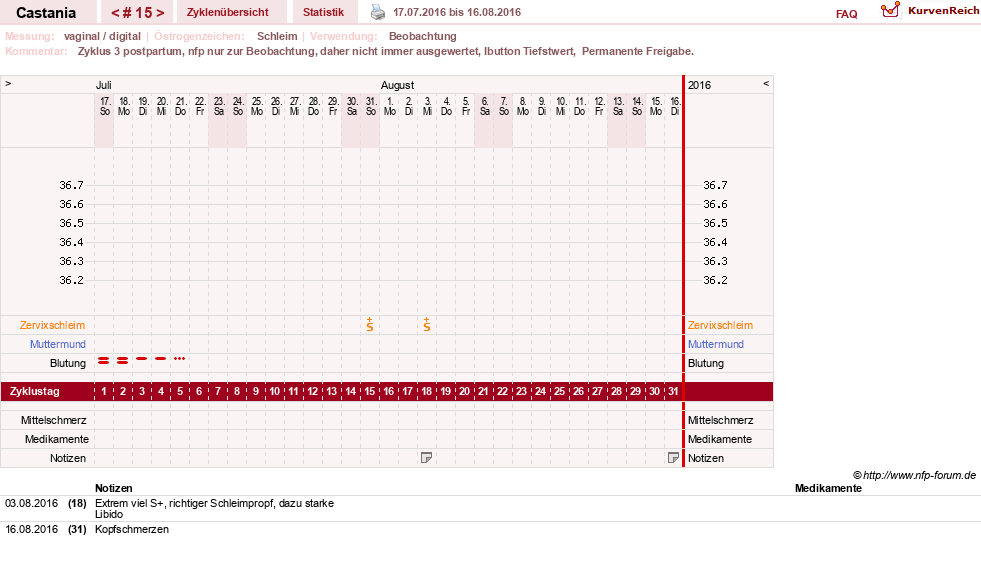Select cycle day 18 in the Zyklustag bar
The width and height of the screenshot is (981, 561).
[427, 391]
